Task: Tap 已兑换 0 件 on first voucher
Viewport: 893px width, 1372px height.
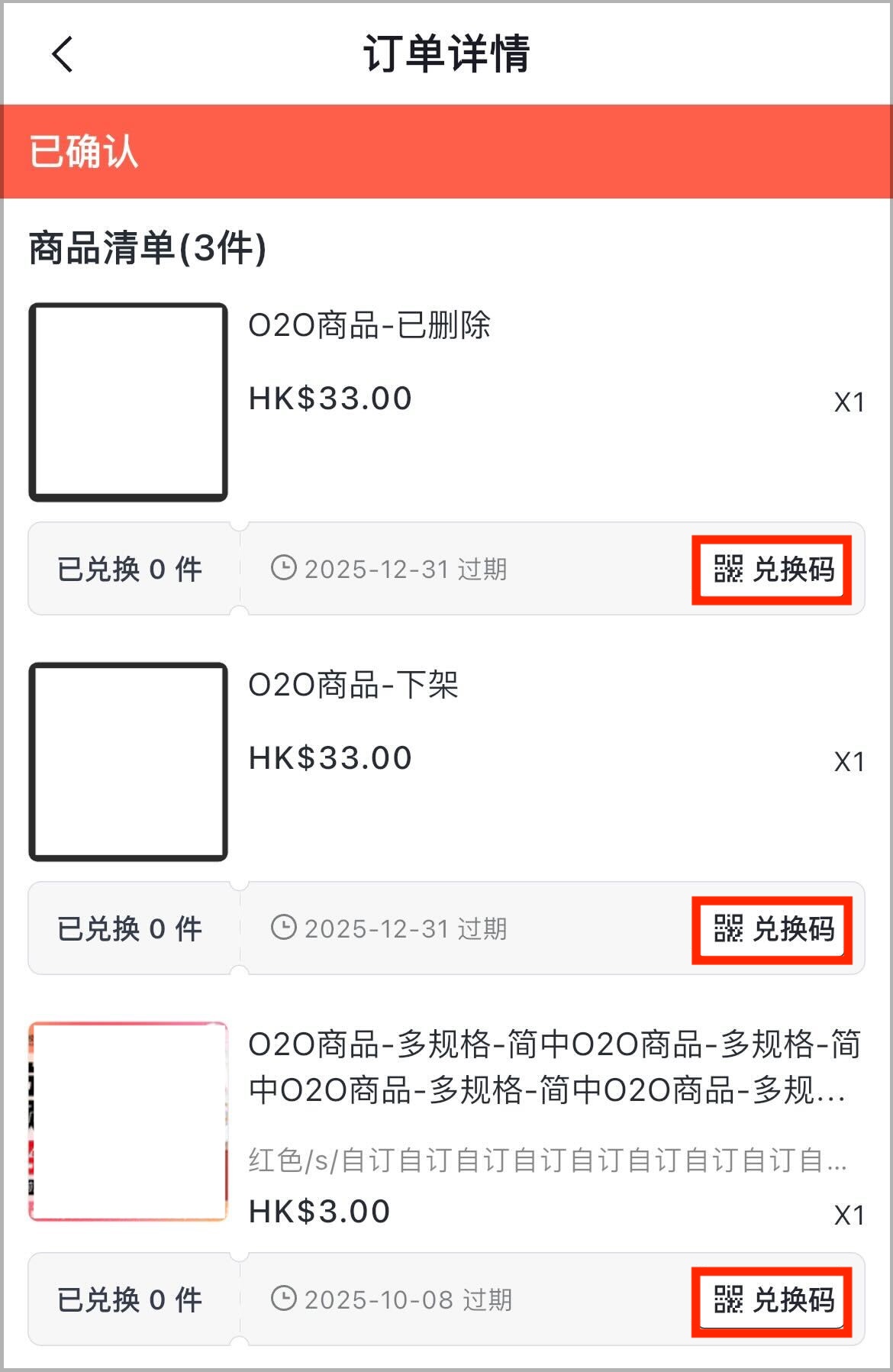Action: click(x=130, y=570)
